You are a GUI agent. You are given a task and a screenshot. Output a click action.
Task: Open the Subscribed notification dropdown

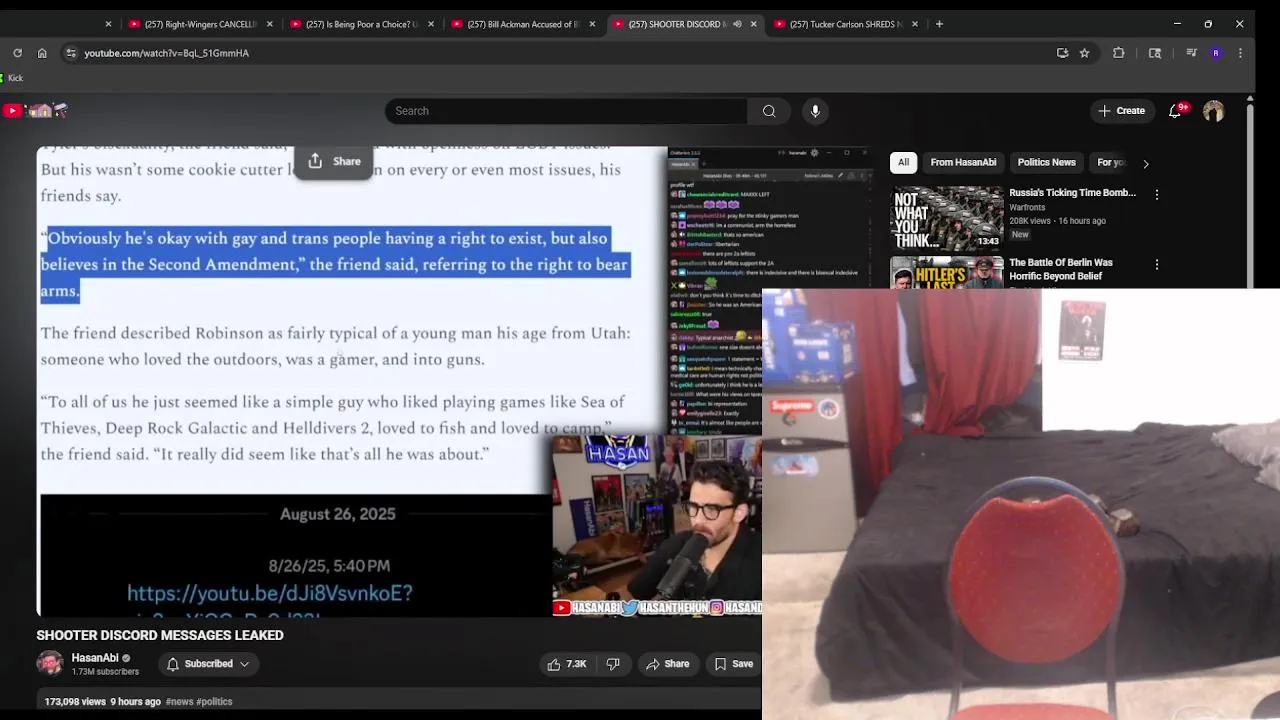coord(208,664)
